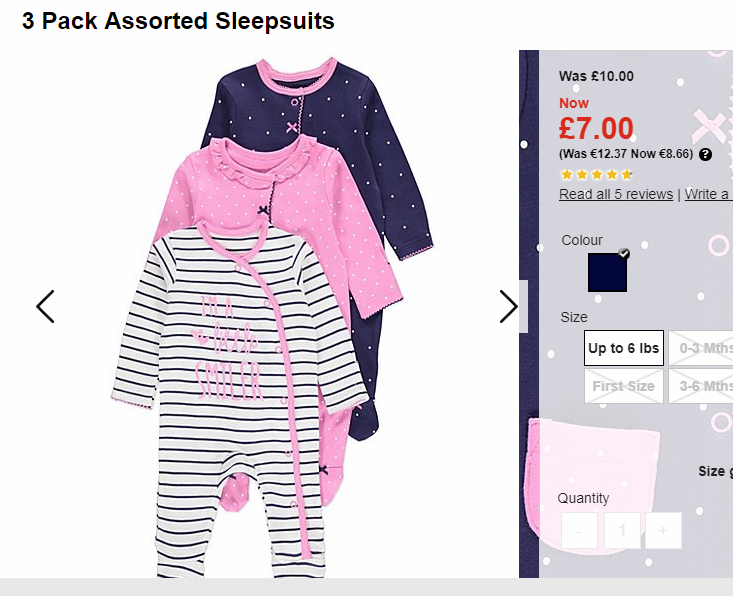733x596 pixels.
Task: Select the Up to 6 lbs size
Action: click(624, 348)
